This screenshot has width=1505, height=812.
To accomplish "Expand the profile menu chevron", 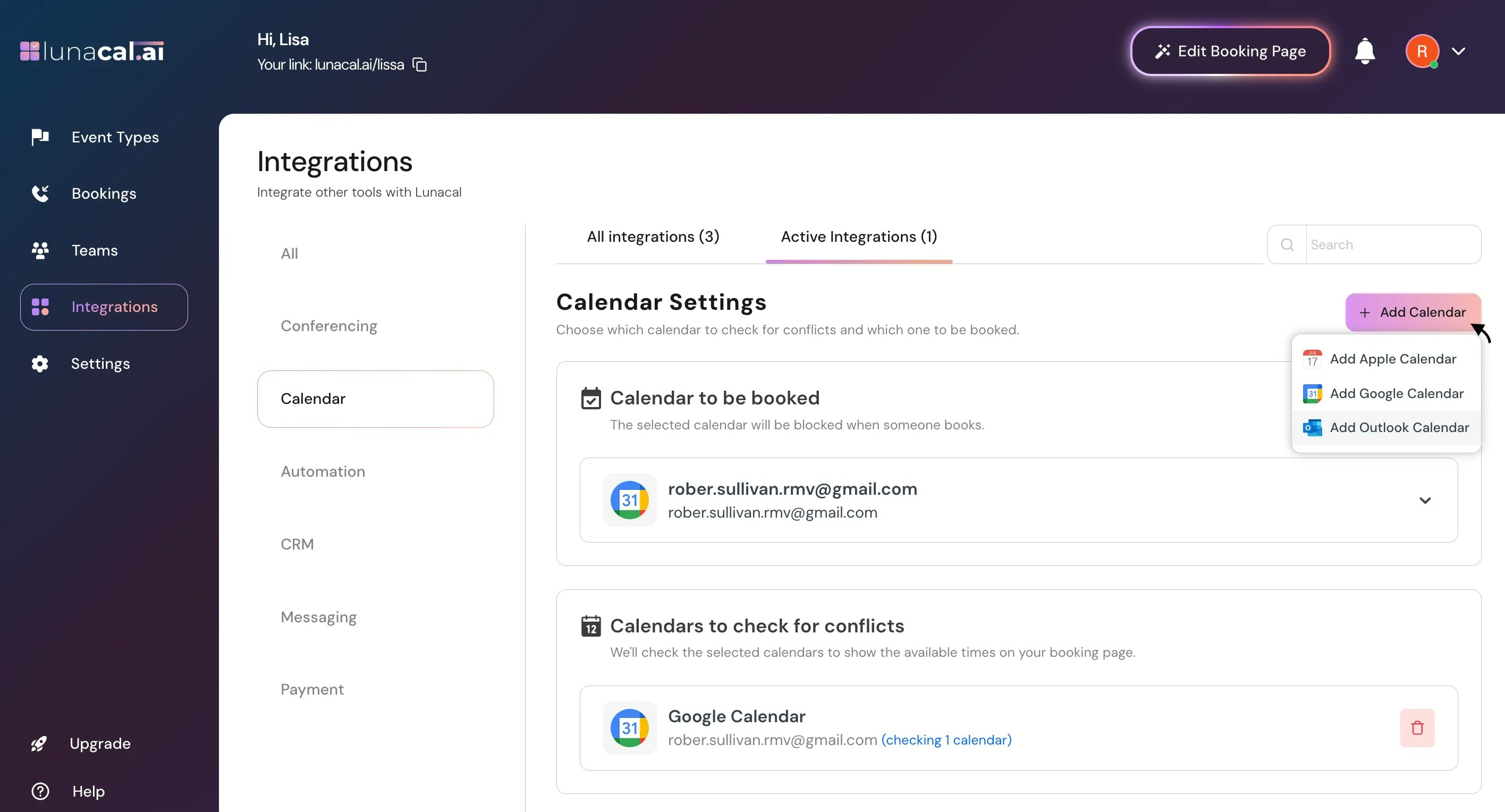I will [1458, 52].
